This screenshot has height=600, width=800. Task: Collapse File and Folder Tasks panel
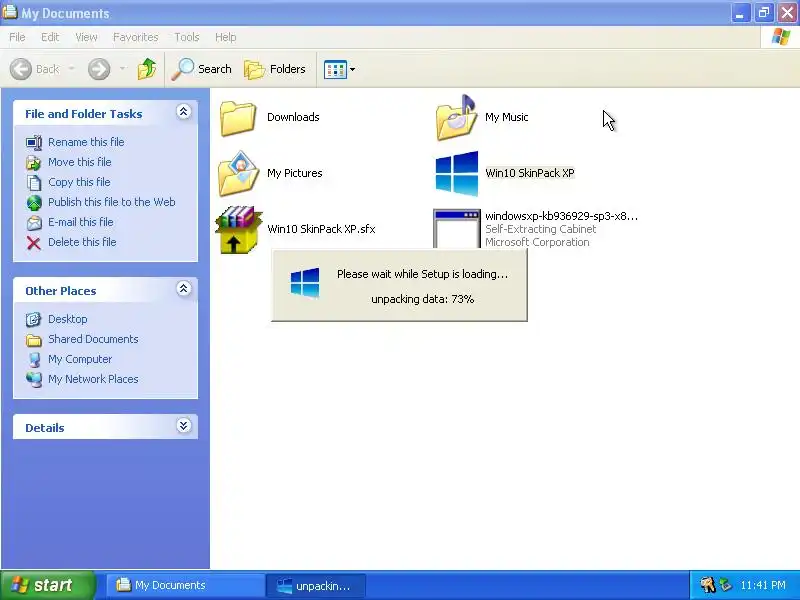(184, 112)
